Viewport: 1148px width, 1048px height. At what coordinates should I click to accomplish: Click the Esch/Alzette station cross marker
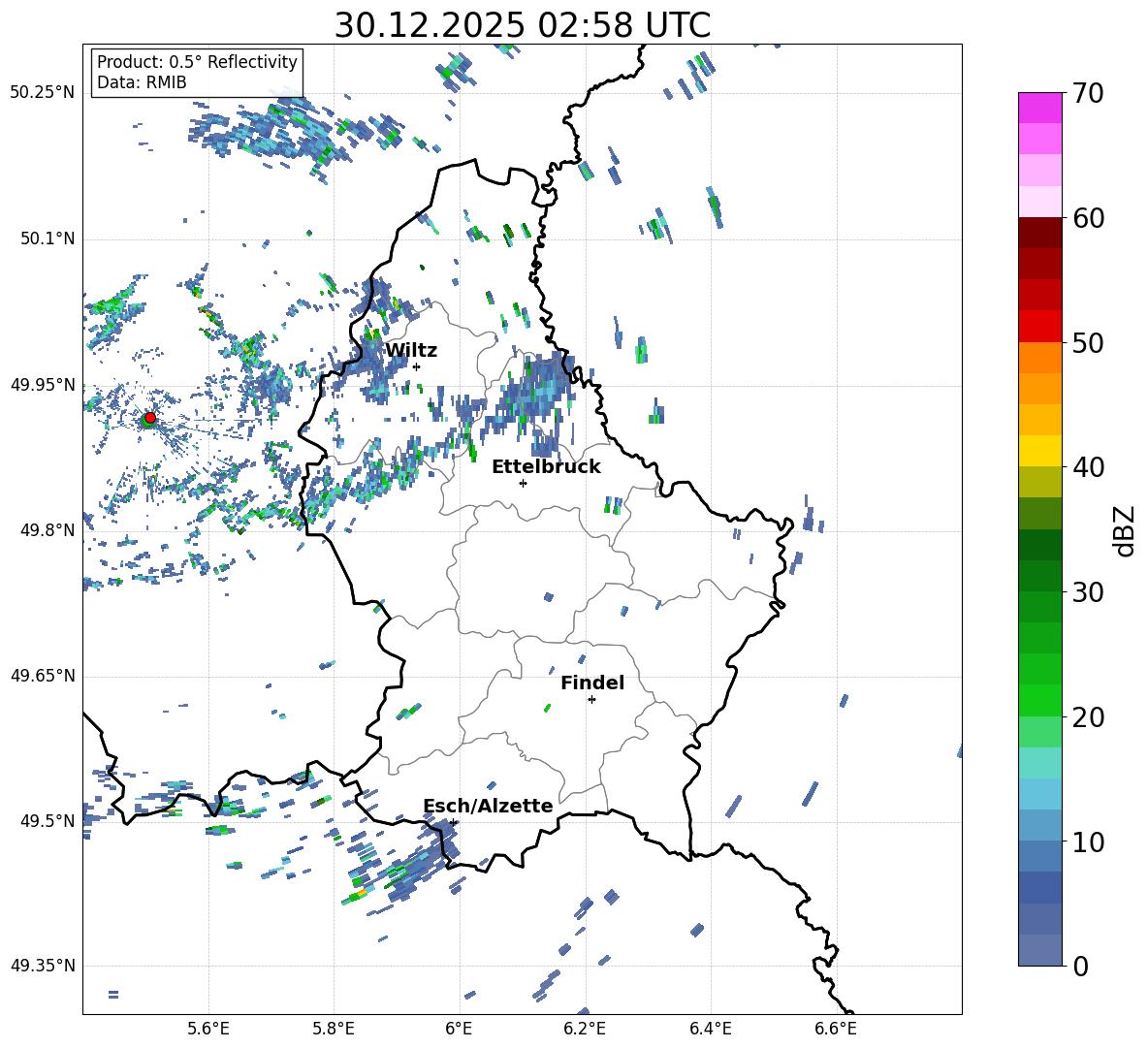pos(453,822)
